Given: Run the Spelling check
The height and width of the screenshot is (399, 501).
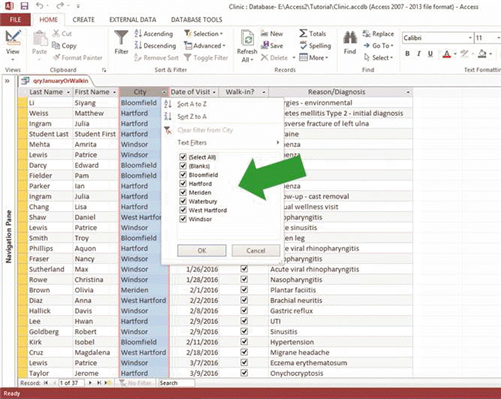Looking at the screenshot, I should [x=315, y=45].
